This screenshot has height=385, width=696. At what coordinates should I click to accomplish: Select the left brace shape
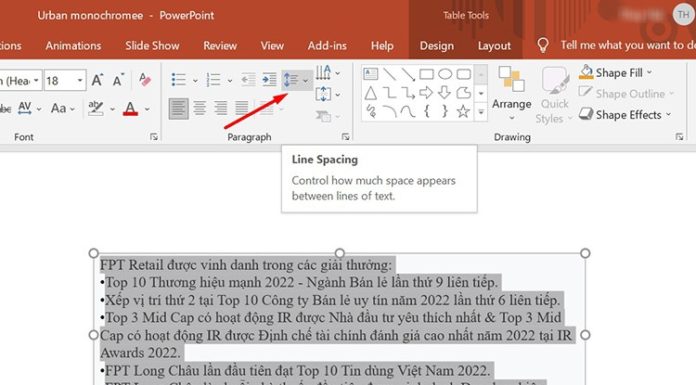point(427,111)
